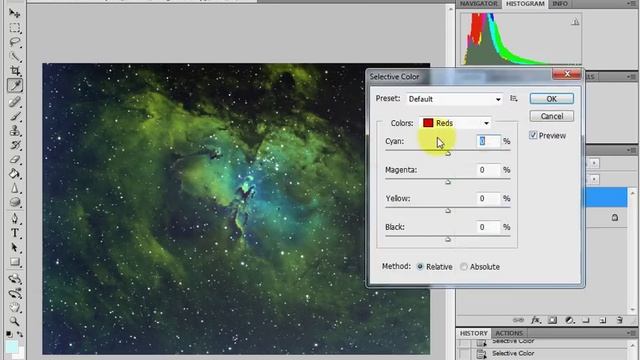Image resolution: width=640 pixels, height=360 pixels.
Task: Select the Rectangle shape tool
Action: 15,262
